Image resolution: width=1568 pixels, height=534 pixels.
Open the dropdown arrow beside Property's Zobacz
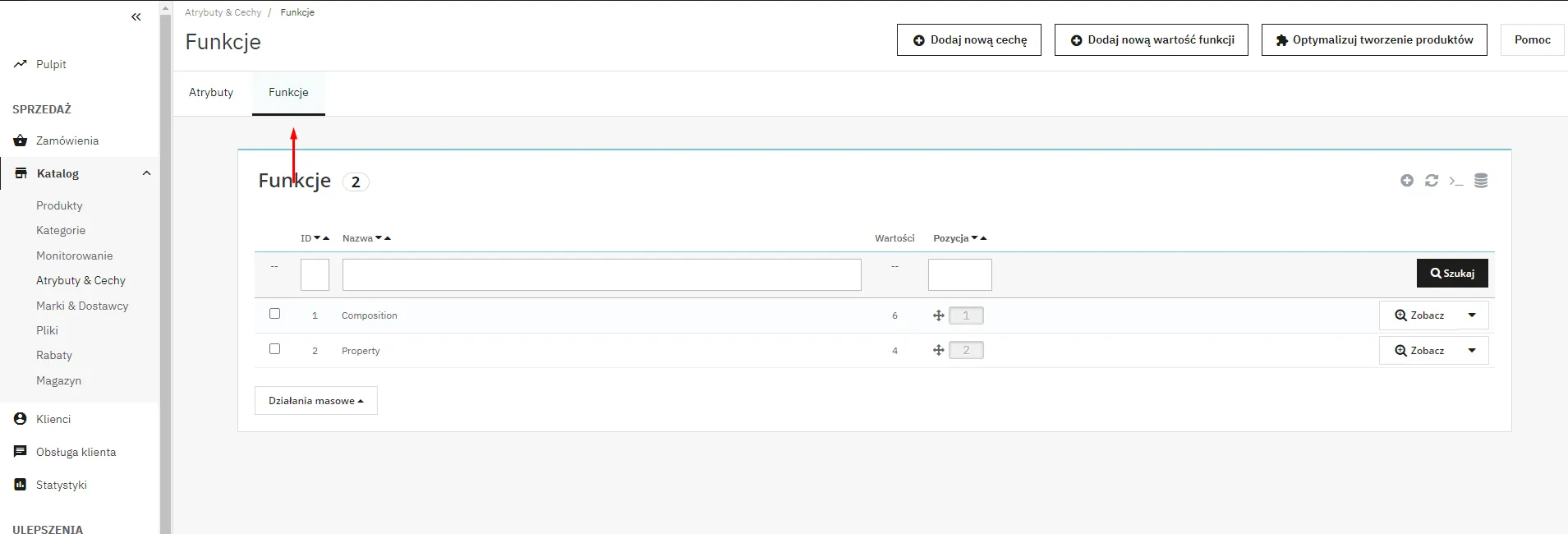tap(1472, 351)
